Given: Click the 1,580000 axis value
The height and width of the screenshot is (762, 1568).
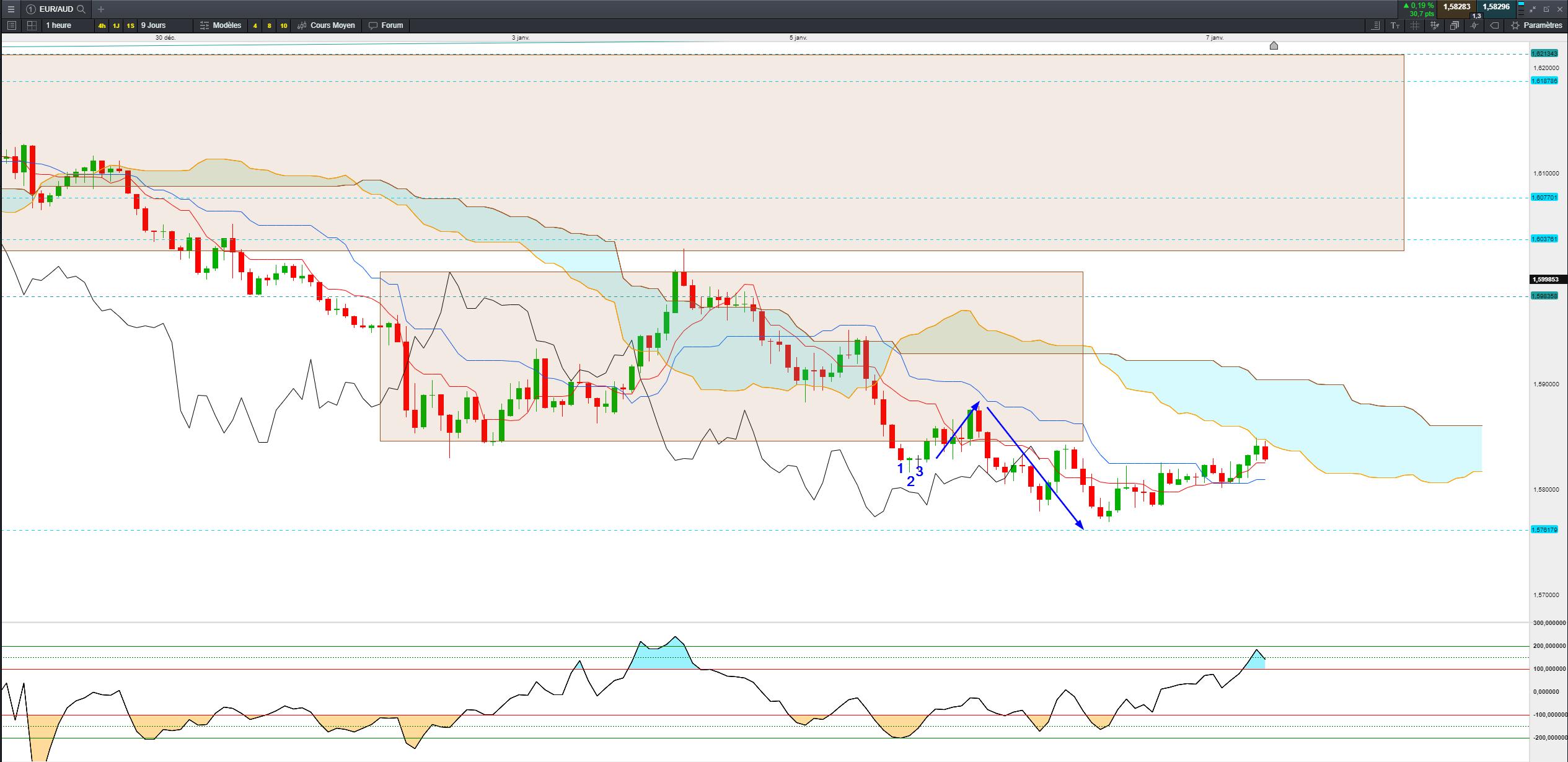Looking at the screenshot, I should 1546,490.
